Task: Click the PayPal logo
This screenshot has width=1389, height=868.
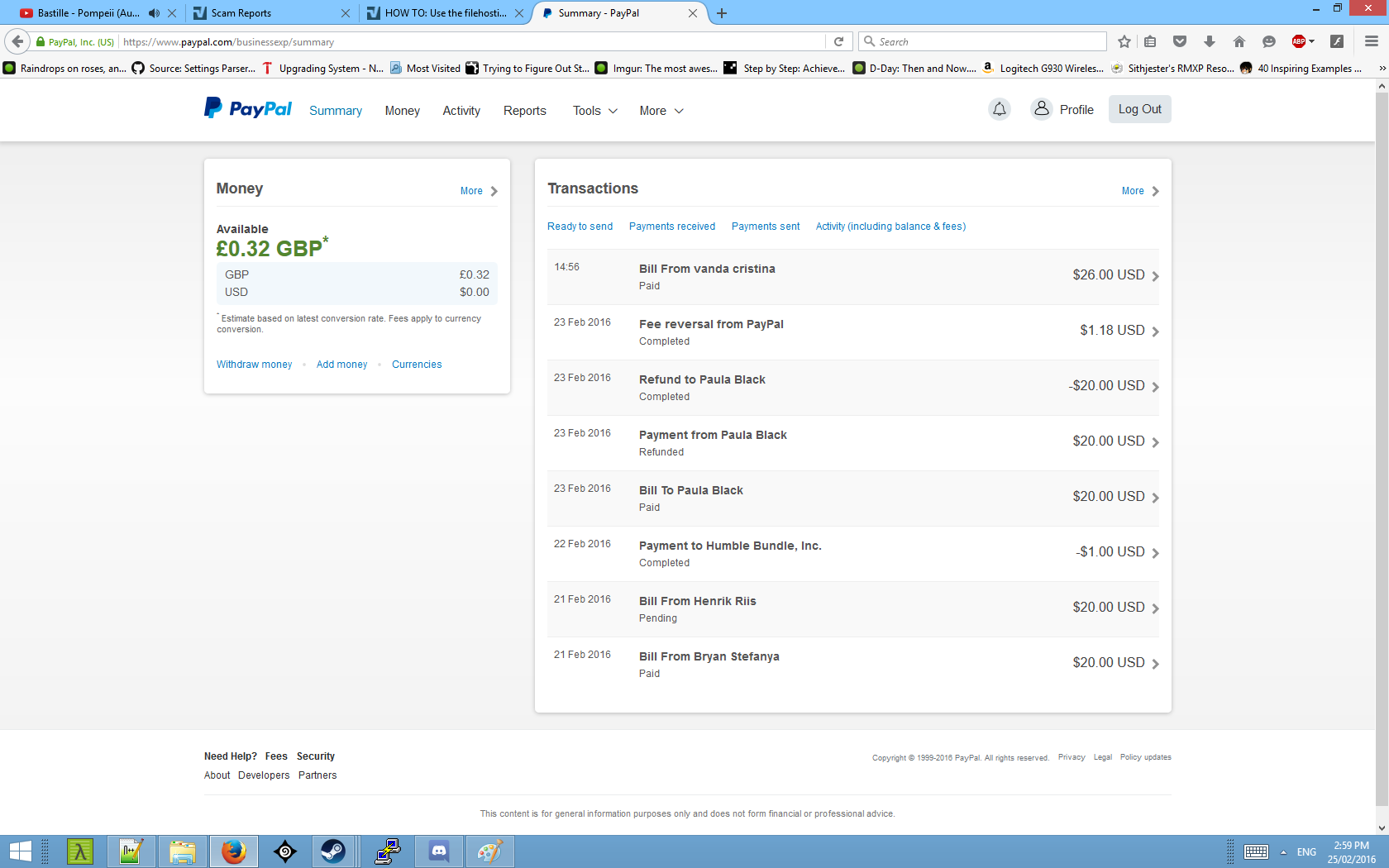Action: (x=248, y=109)
